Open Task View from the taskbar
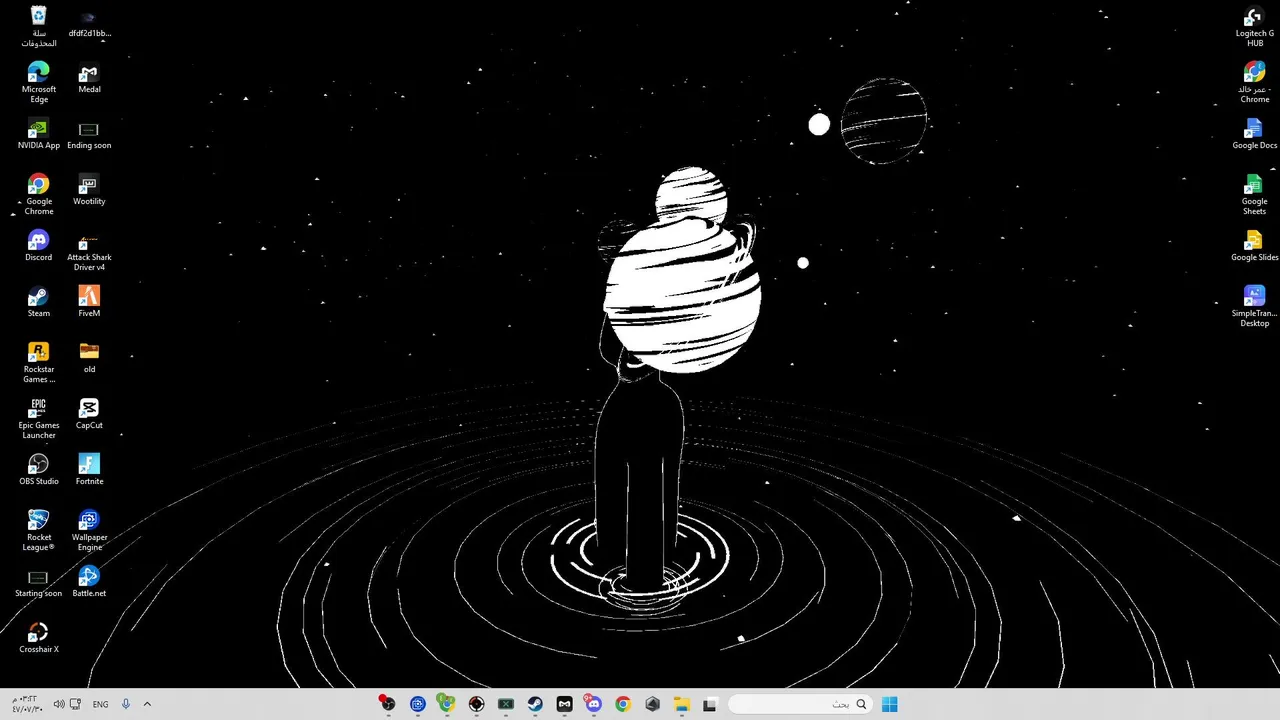This screenshot has height=720, width=1280. [710, 704]
